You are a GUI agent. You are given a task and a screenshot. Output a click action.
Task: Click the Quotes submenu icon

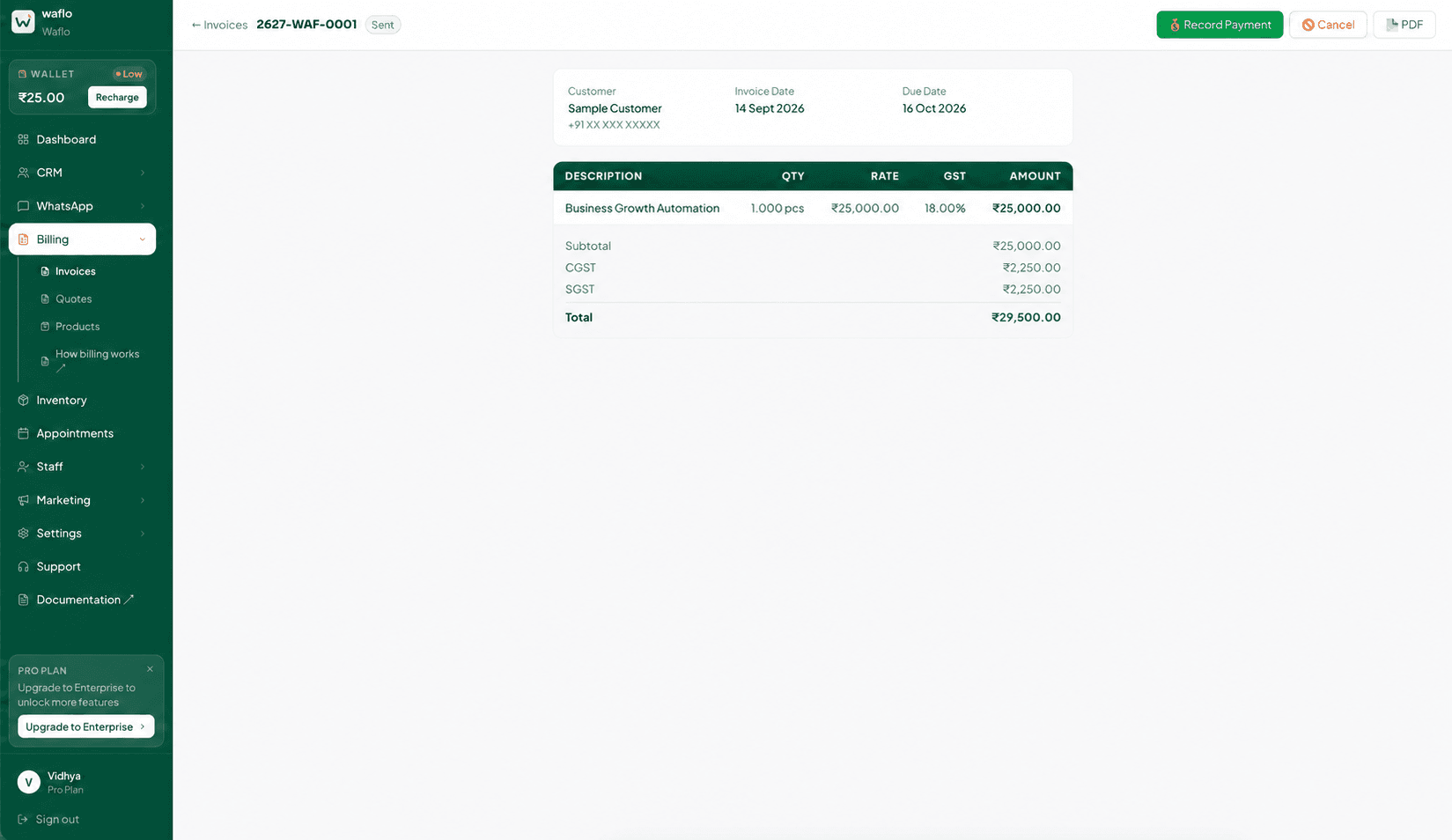tap(45, 299)
